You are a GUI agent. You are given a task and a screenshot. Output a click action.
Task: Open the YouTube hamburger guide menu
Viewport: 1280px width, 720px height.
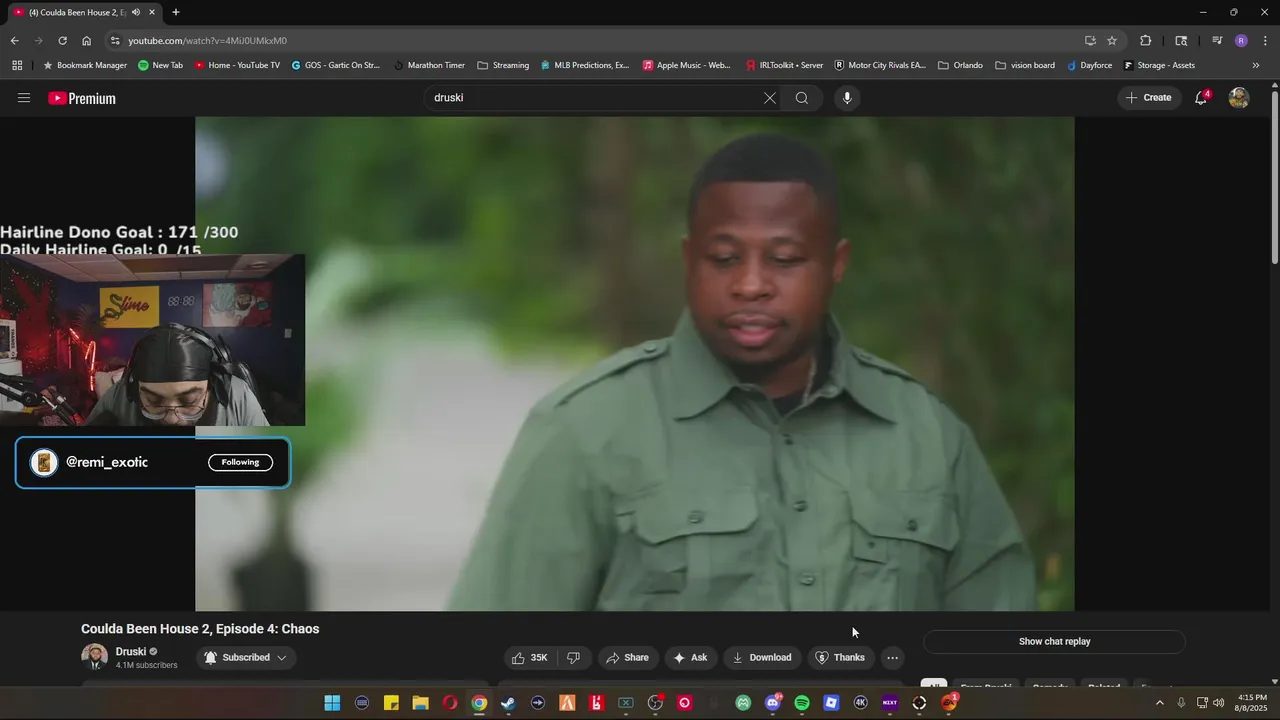24,98
